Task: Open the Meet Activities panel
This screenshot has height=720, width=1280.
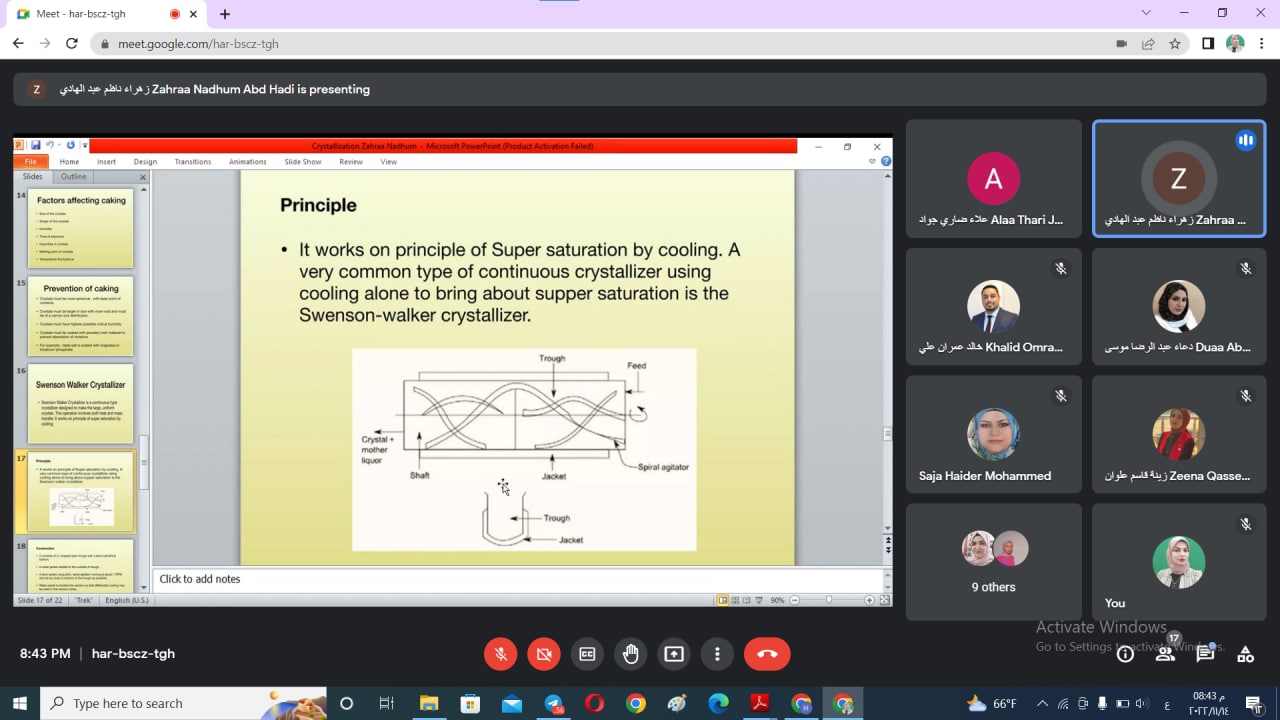Action: click(1245, 654)
